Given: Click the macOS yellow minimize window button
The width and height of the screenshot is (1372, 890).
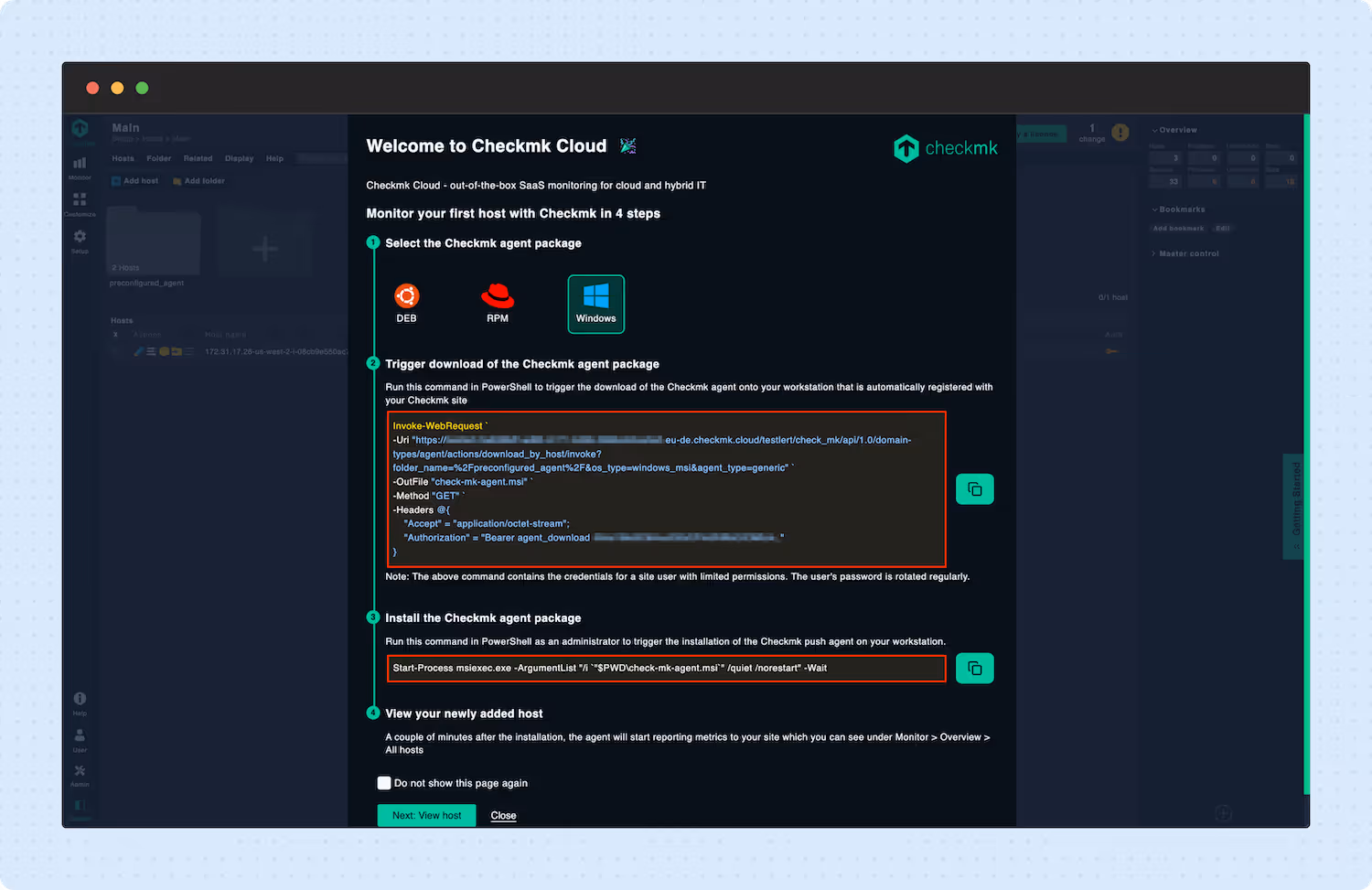Looking at the screenshot, I should click(117, 88).
